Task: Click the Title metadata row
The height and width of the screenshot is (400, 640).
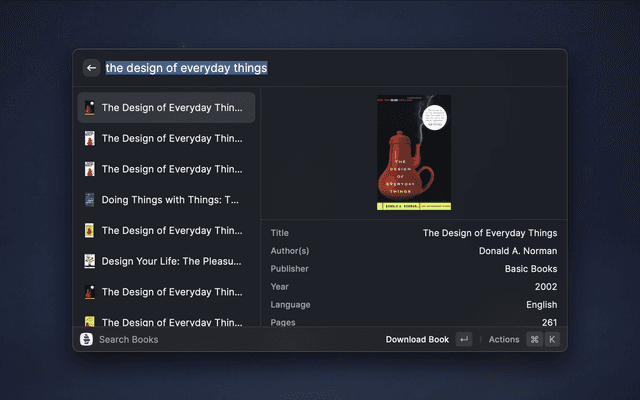Action: (413, 233)
